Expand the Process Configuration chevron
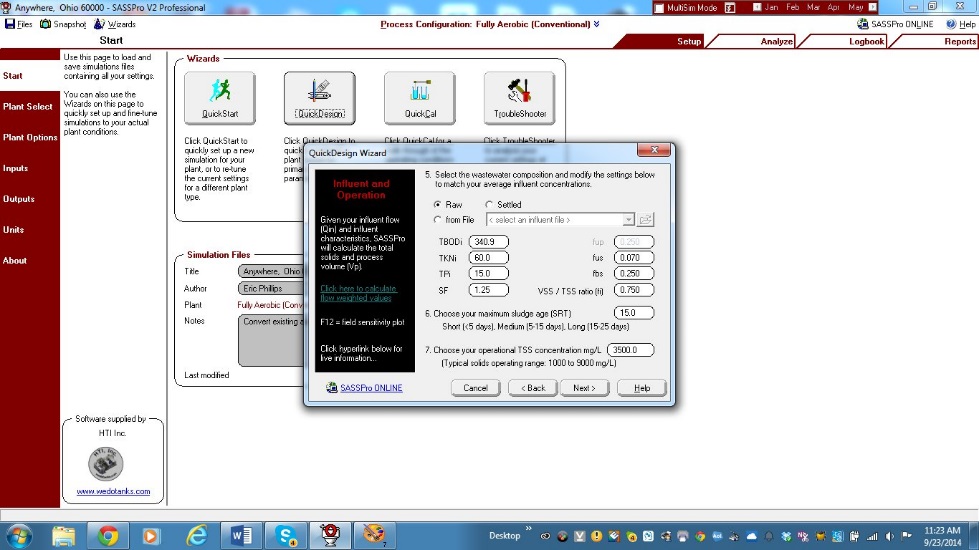This screenshot has height=550, width=979. (x=597, y=24)
